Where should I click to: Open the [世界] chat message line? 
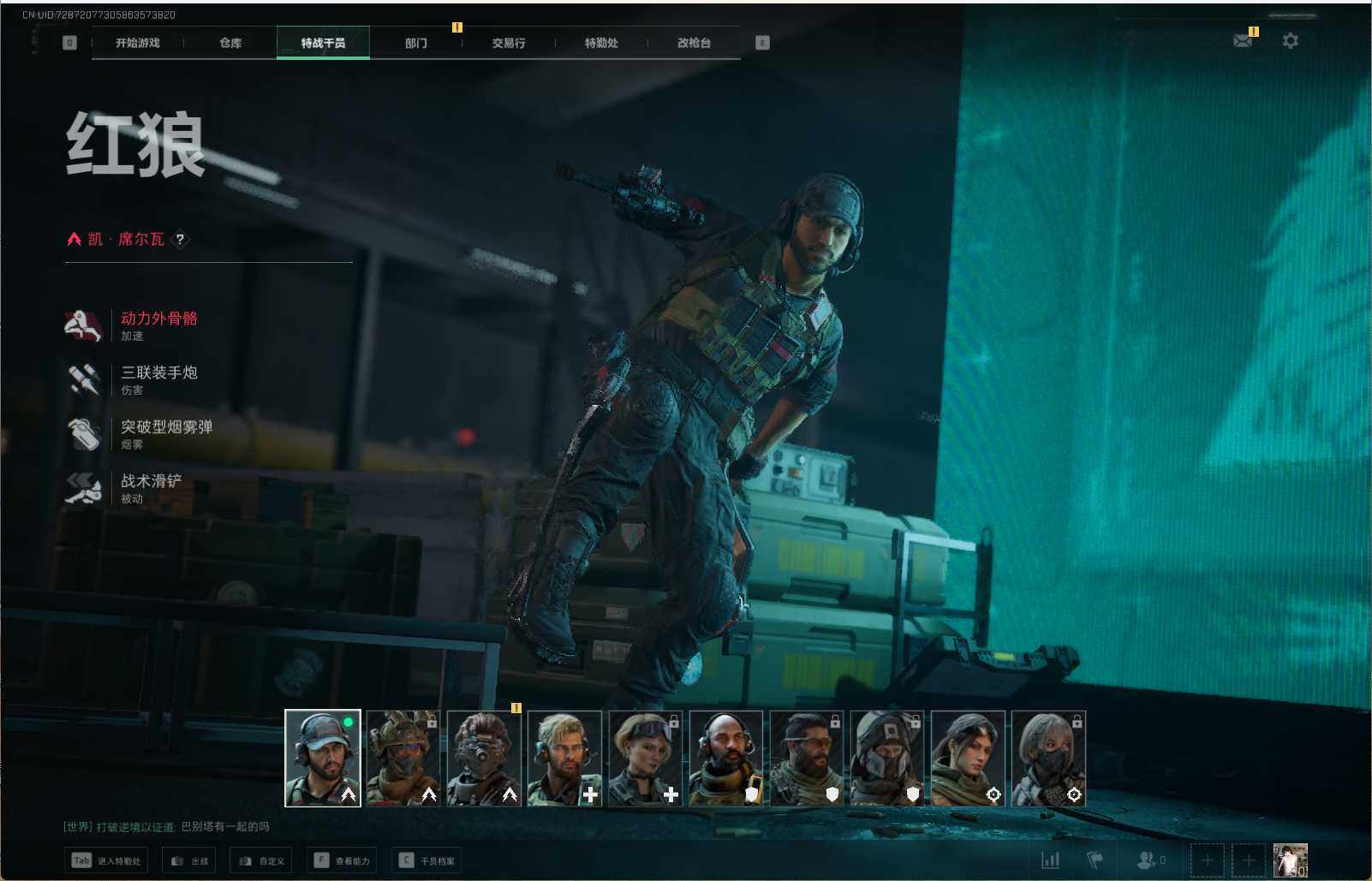[166, 827]
